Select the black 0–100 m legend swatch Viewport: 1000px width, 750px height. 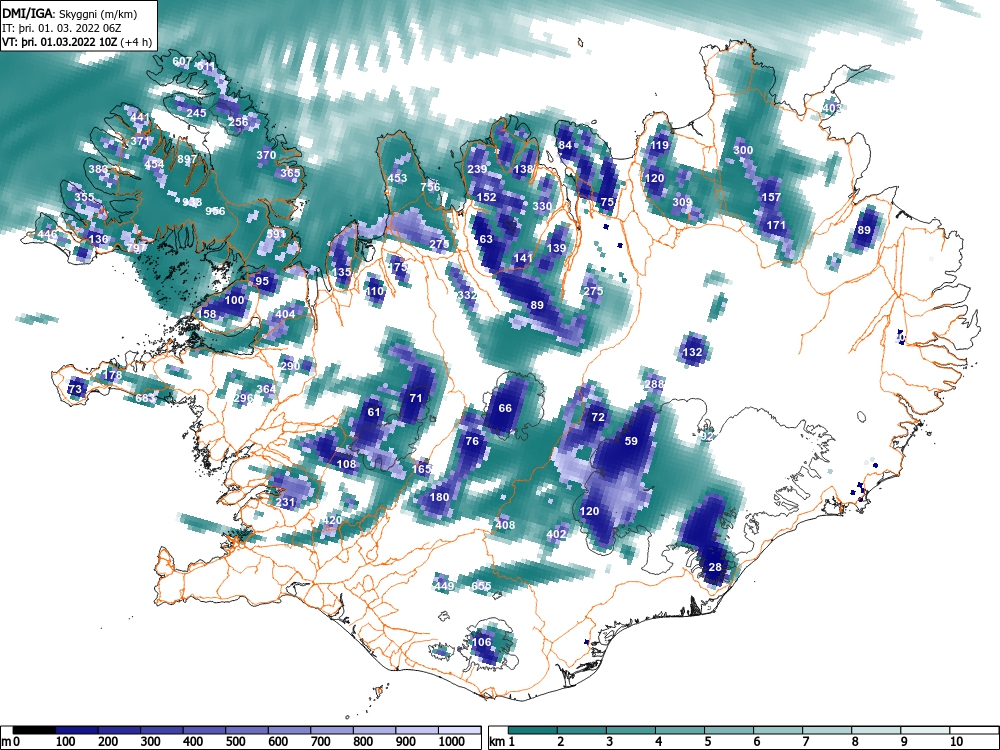tap(34, 730)
